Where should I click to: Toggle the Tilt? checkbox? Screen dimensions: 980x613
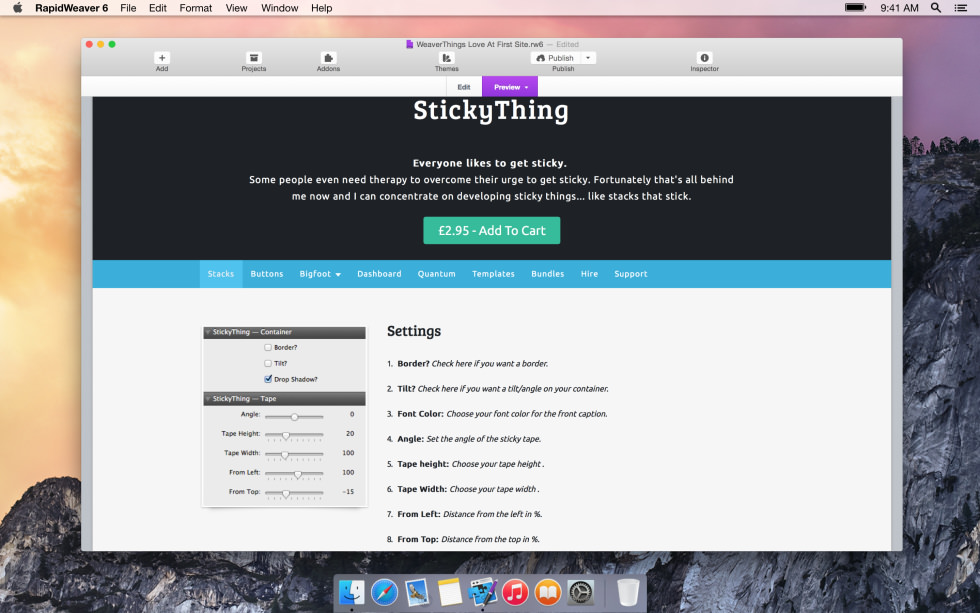pos(268,363)
